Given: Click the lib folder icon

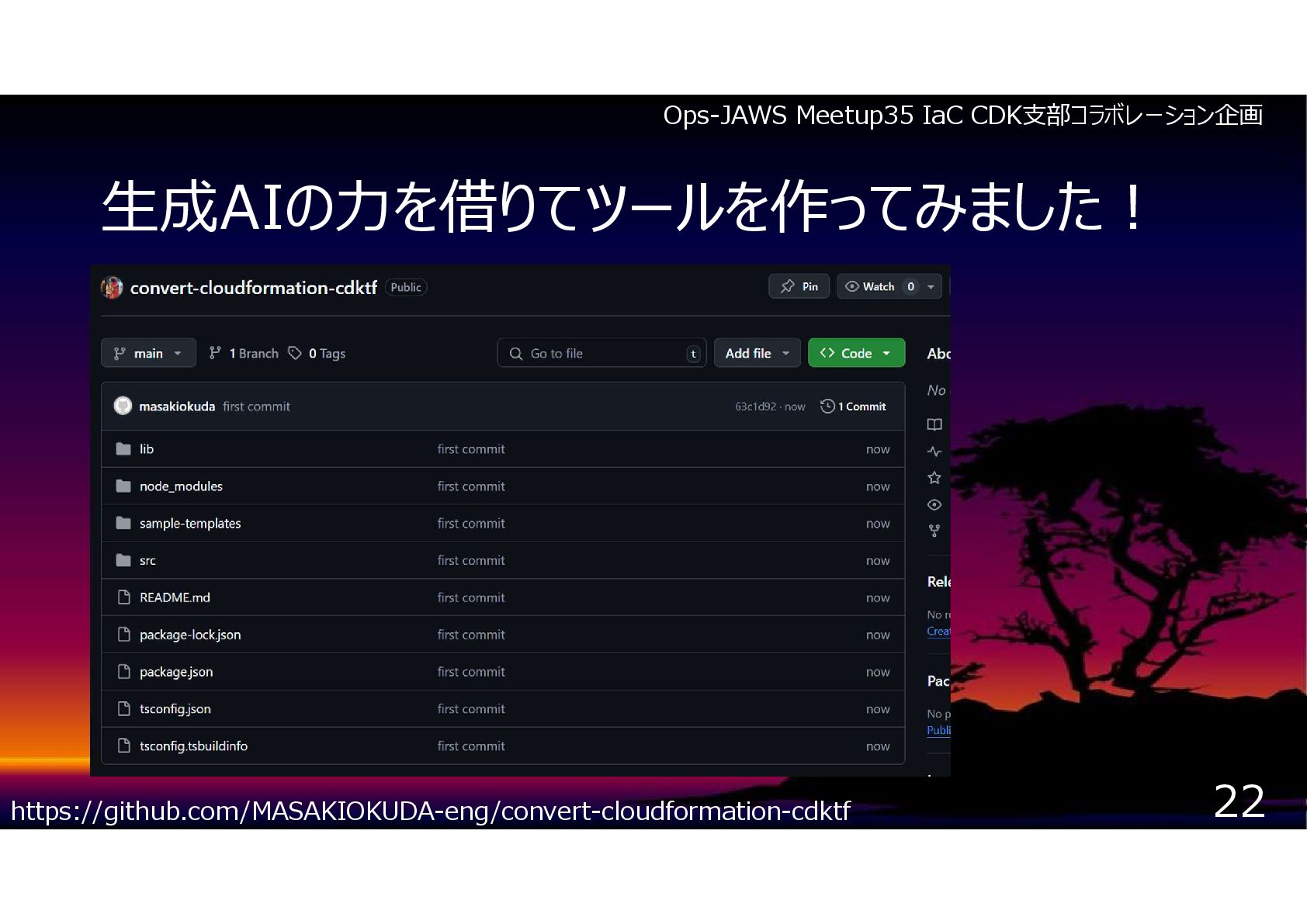Looking at the screenshot, I should 123,448.
